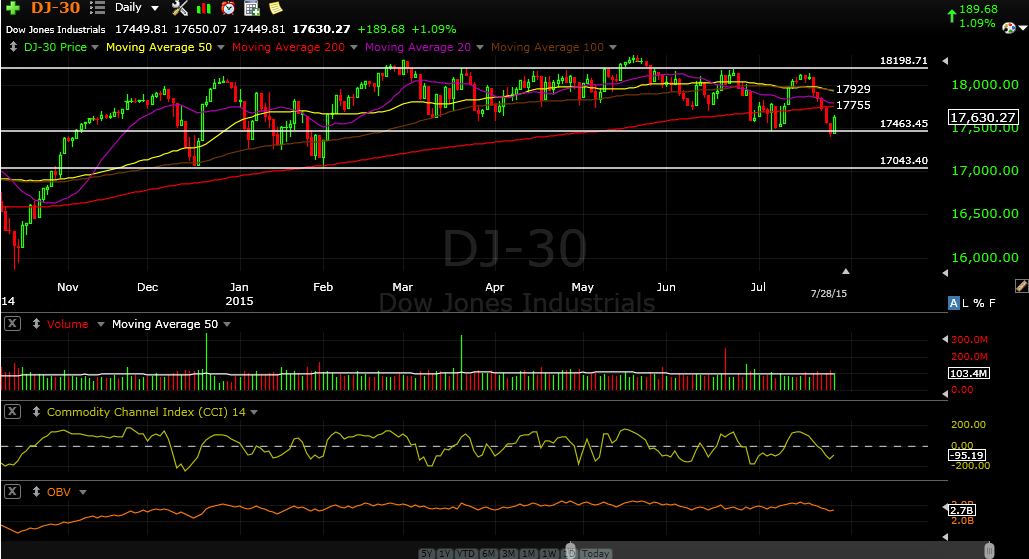Open the OBV indicator dropdown

tap(83, 492)
